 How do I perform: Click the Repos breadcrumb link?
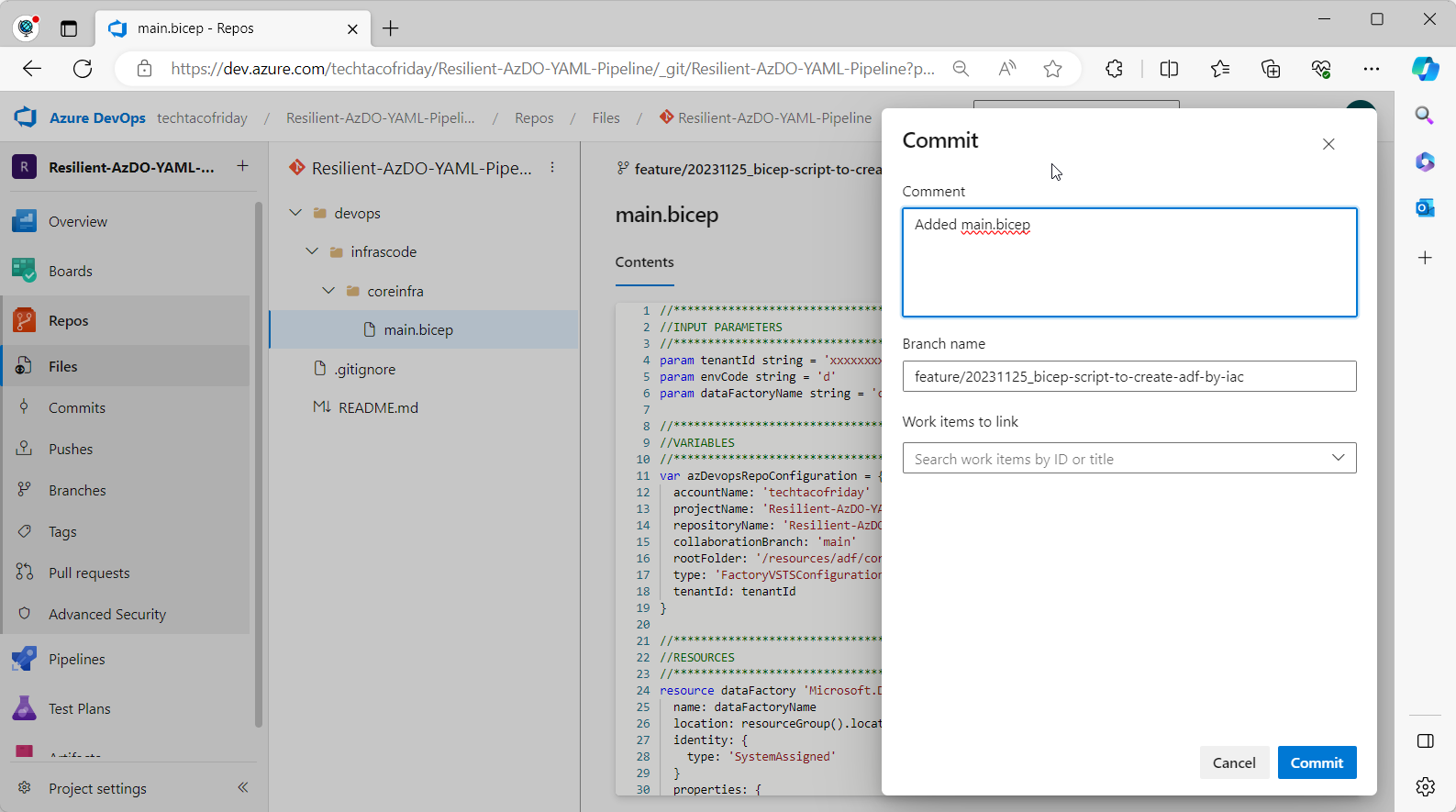pos(534,117)
